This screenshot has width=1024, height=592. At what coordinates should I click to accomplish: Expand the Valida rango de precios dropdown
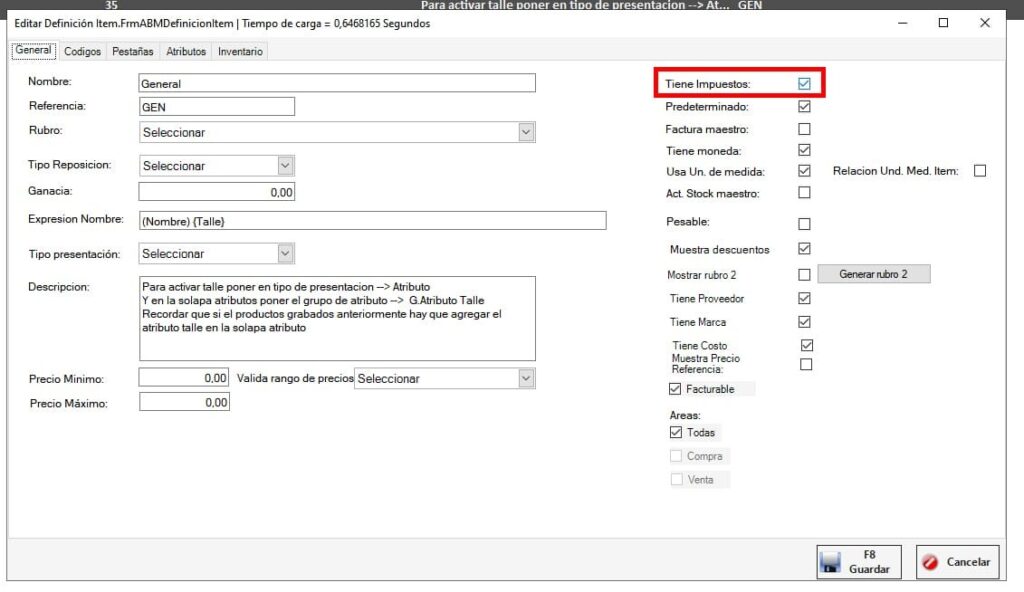click(x=526, y=378)
